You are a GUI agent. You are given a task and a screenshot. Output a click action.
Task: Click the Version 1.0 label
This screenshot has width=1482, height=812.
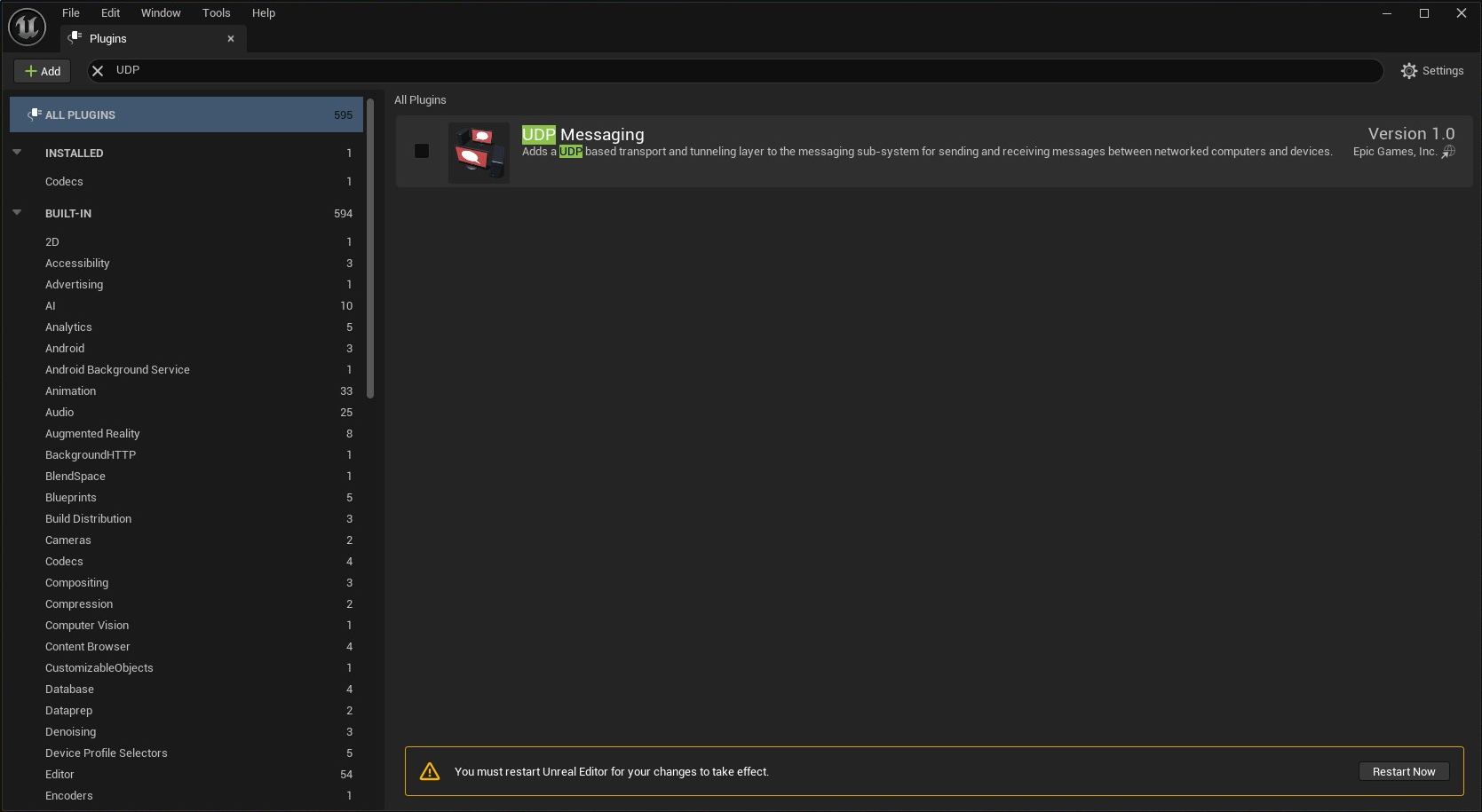[x=1411, y=133]
